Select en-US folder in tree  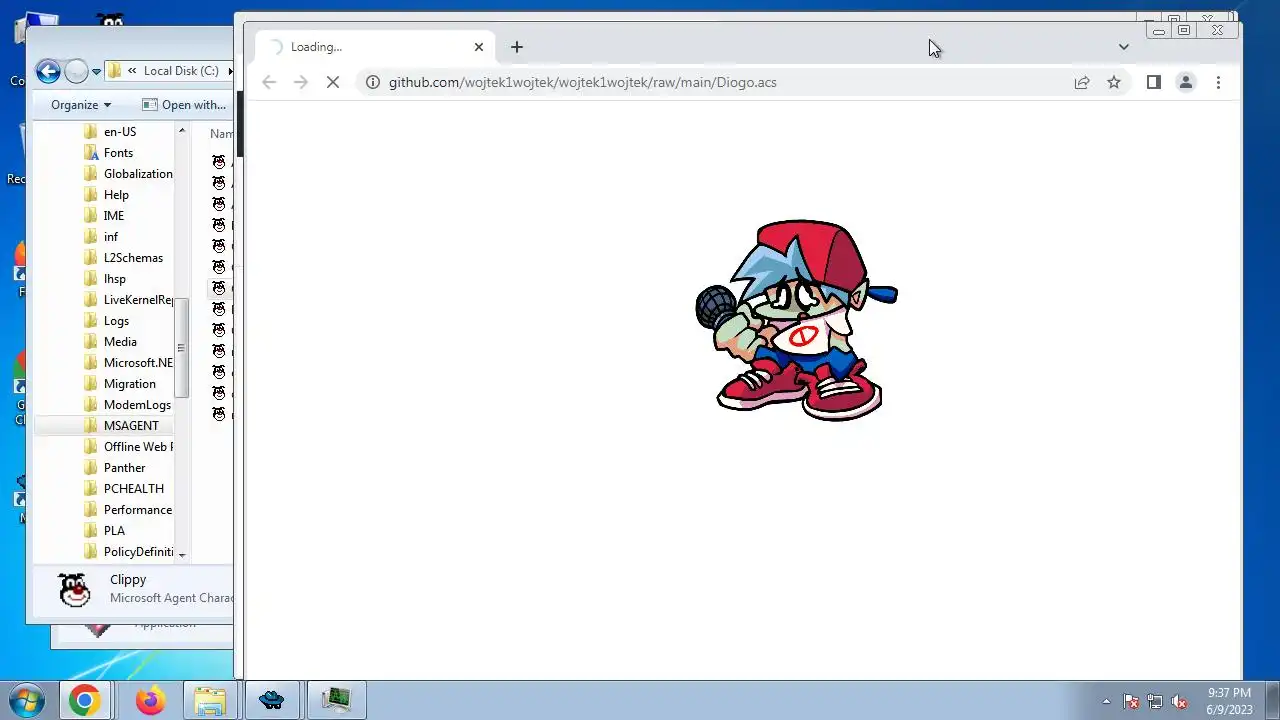point(120,132)
